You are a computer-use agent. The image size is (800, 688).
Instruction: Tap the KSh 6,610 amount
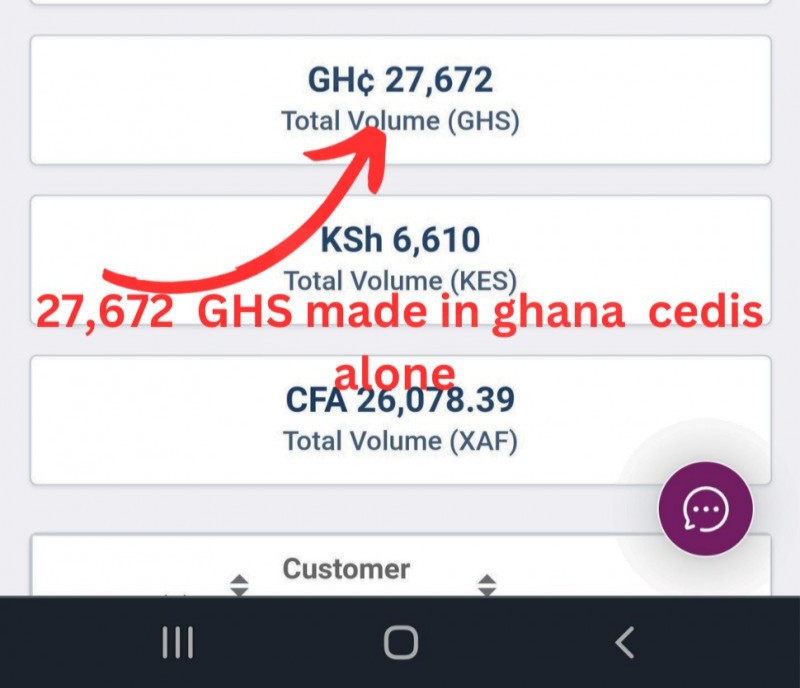point(401,240)
